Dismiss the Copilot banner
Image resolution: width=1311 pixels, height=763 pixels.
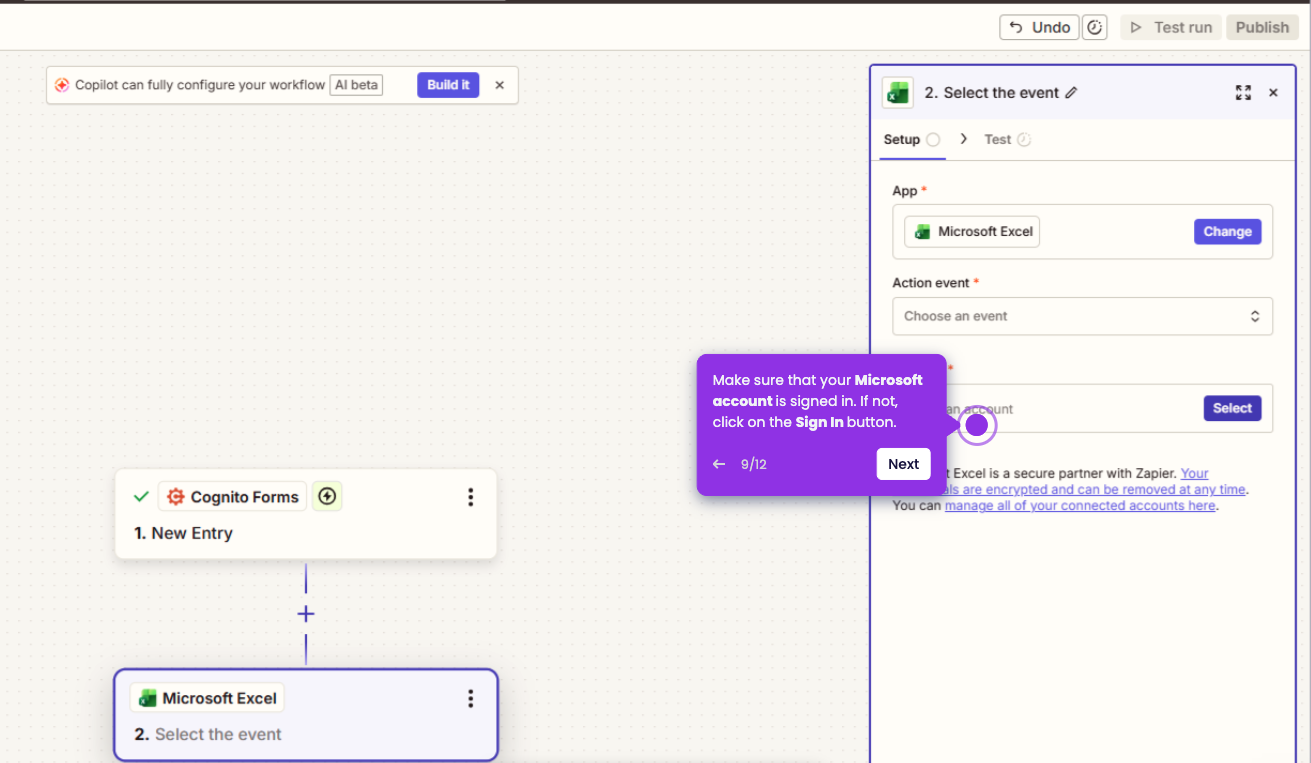499,85
